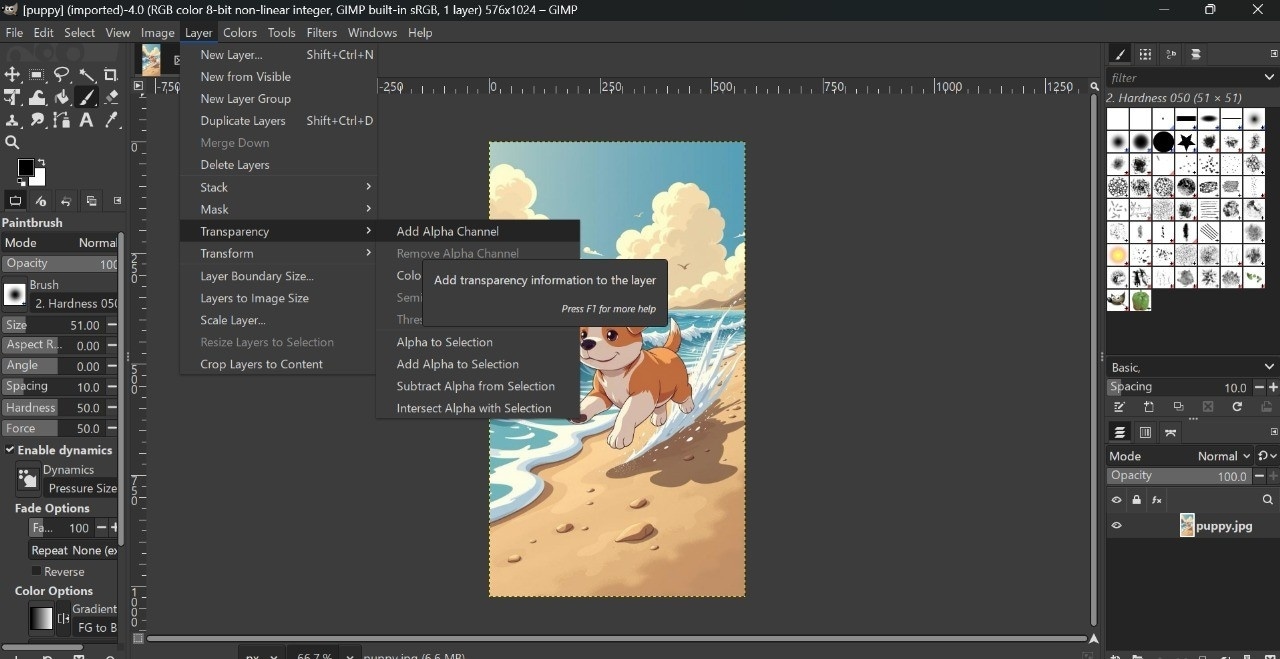Image resolution: width=1280 pixels, height=659 pixels.
Task: Open the Images tab in the toolbox dock
Action: [x=91, y=201]
